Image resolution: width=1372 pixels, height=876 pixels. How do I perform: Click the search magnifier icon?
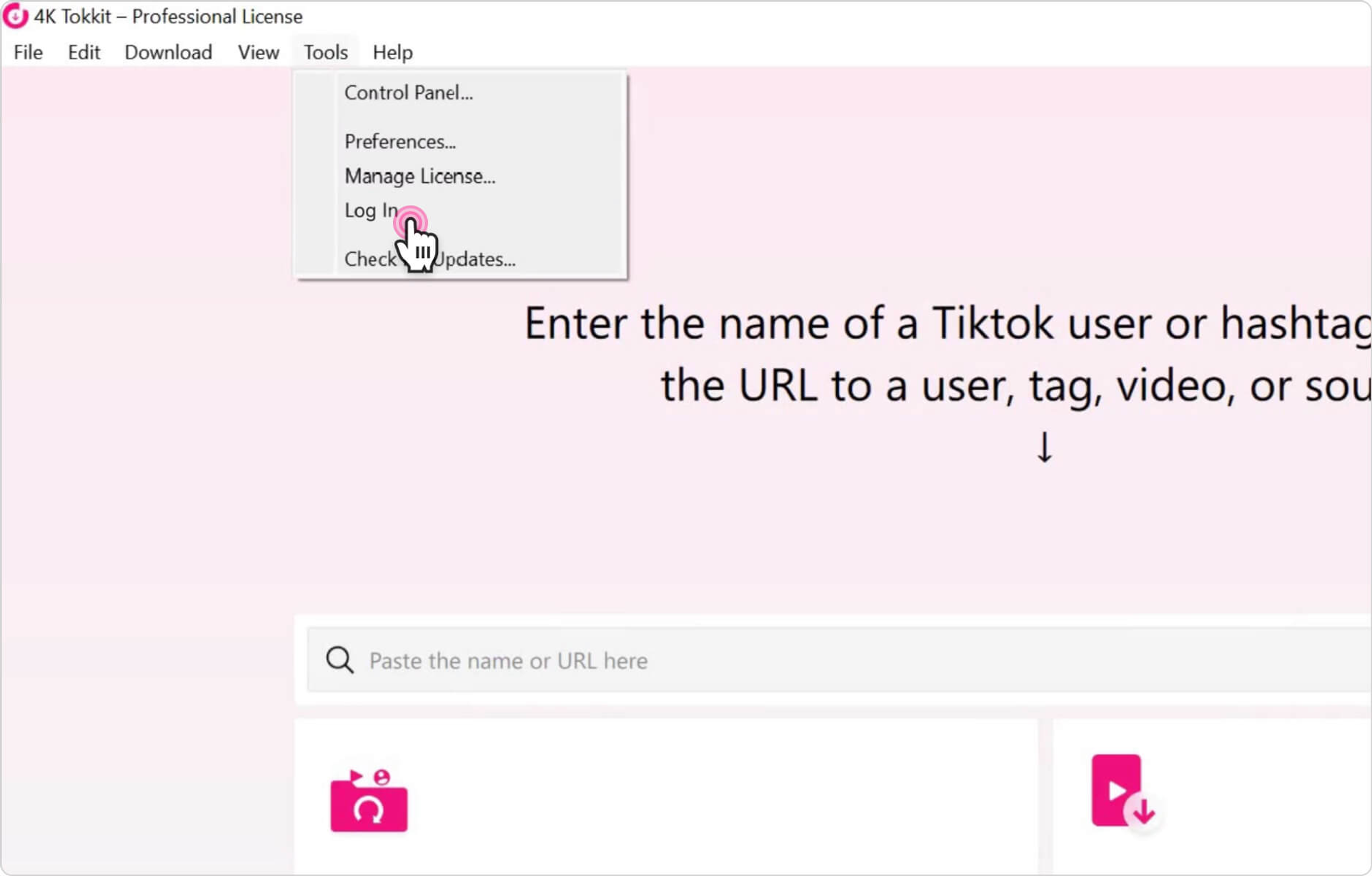click(339, 660)
